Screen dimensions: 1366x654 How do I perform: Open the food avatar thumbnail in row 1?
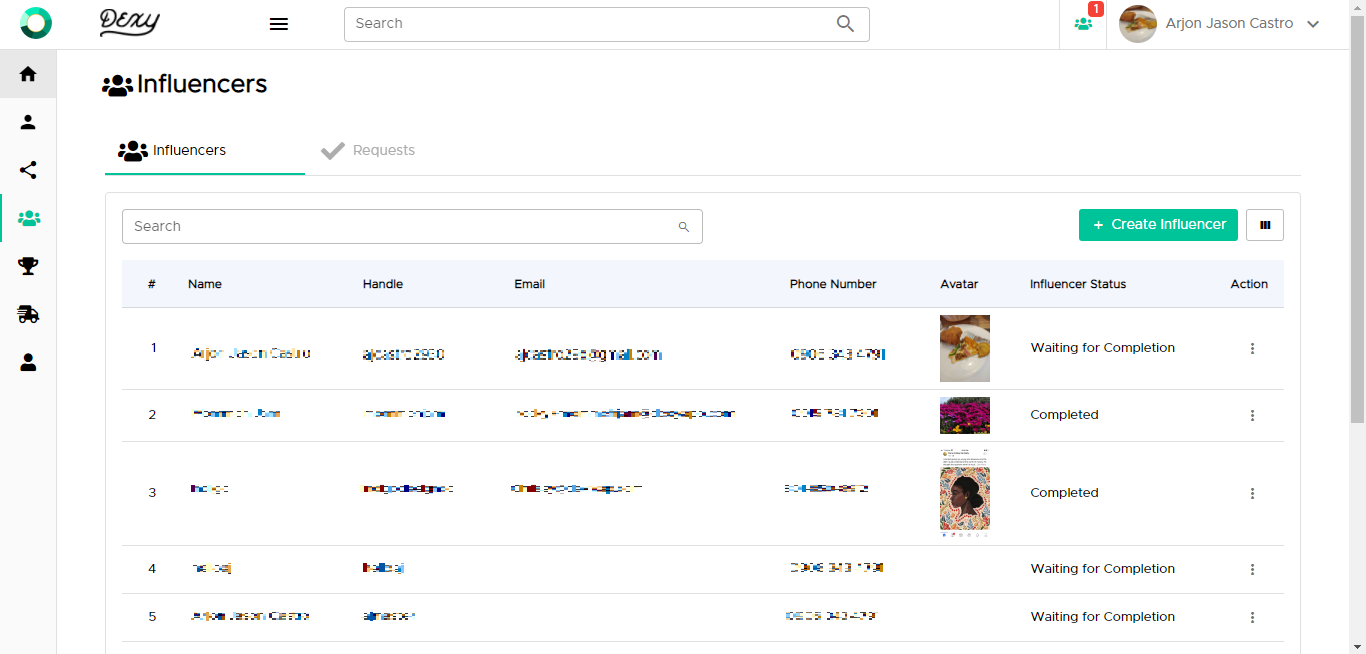[x=965, y=349]
